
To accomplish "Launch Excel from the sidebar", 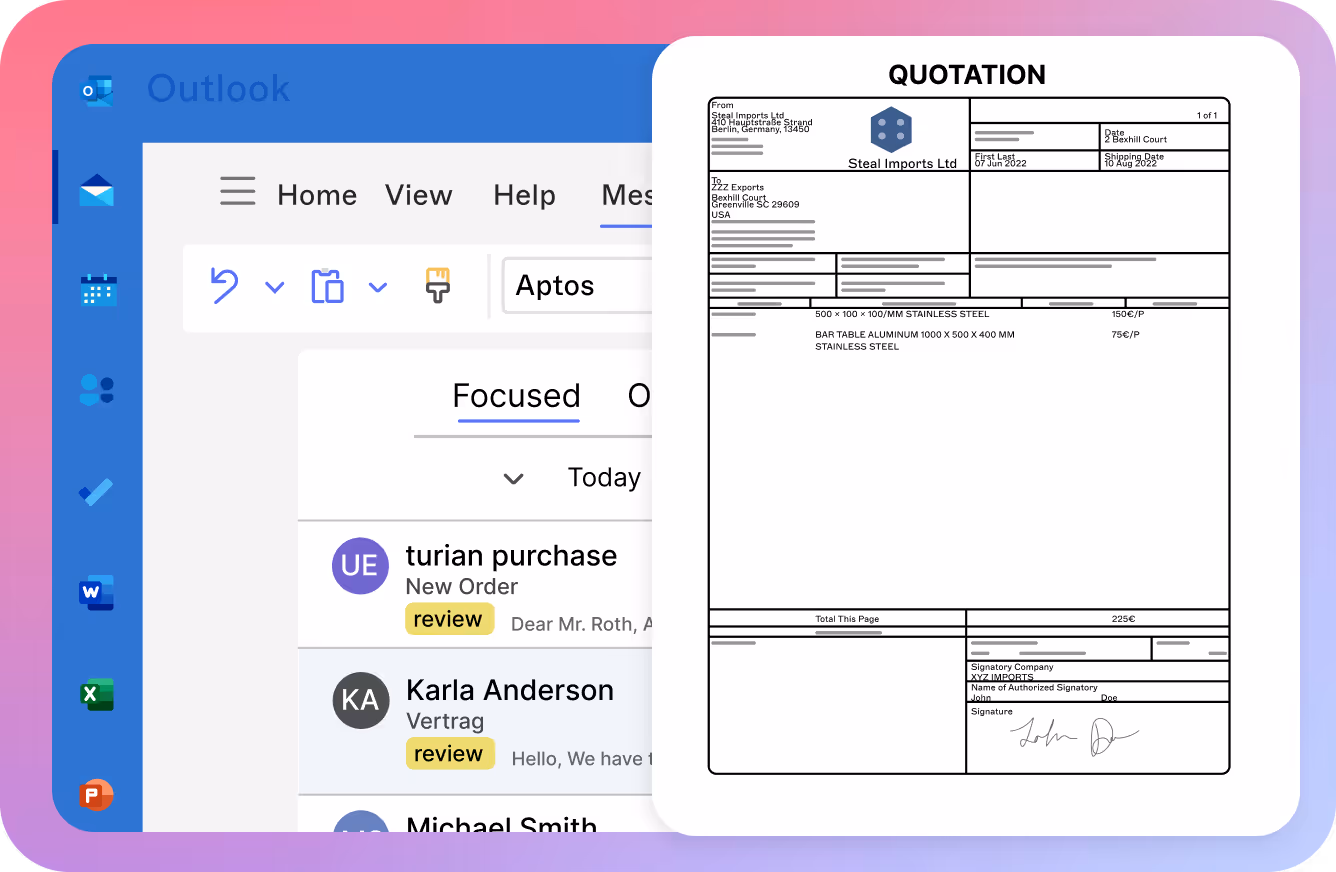I will point(97,694).
